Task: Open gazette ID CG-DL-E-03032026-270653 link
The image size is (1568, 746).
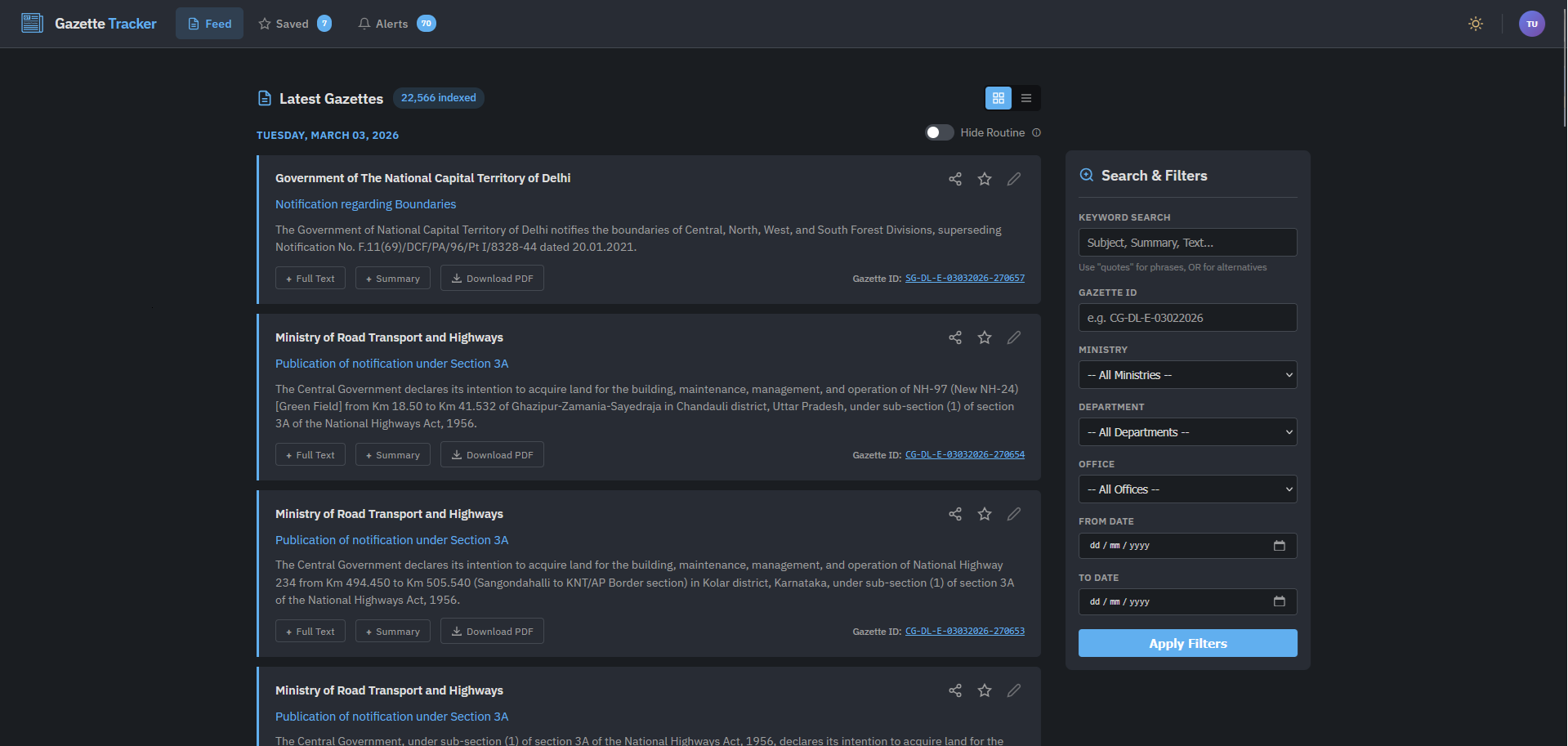Action: point(965,632)
